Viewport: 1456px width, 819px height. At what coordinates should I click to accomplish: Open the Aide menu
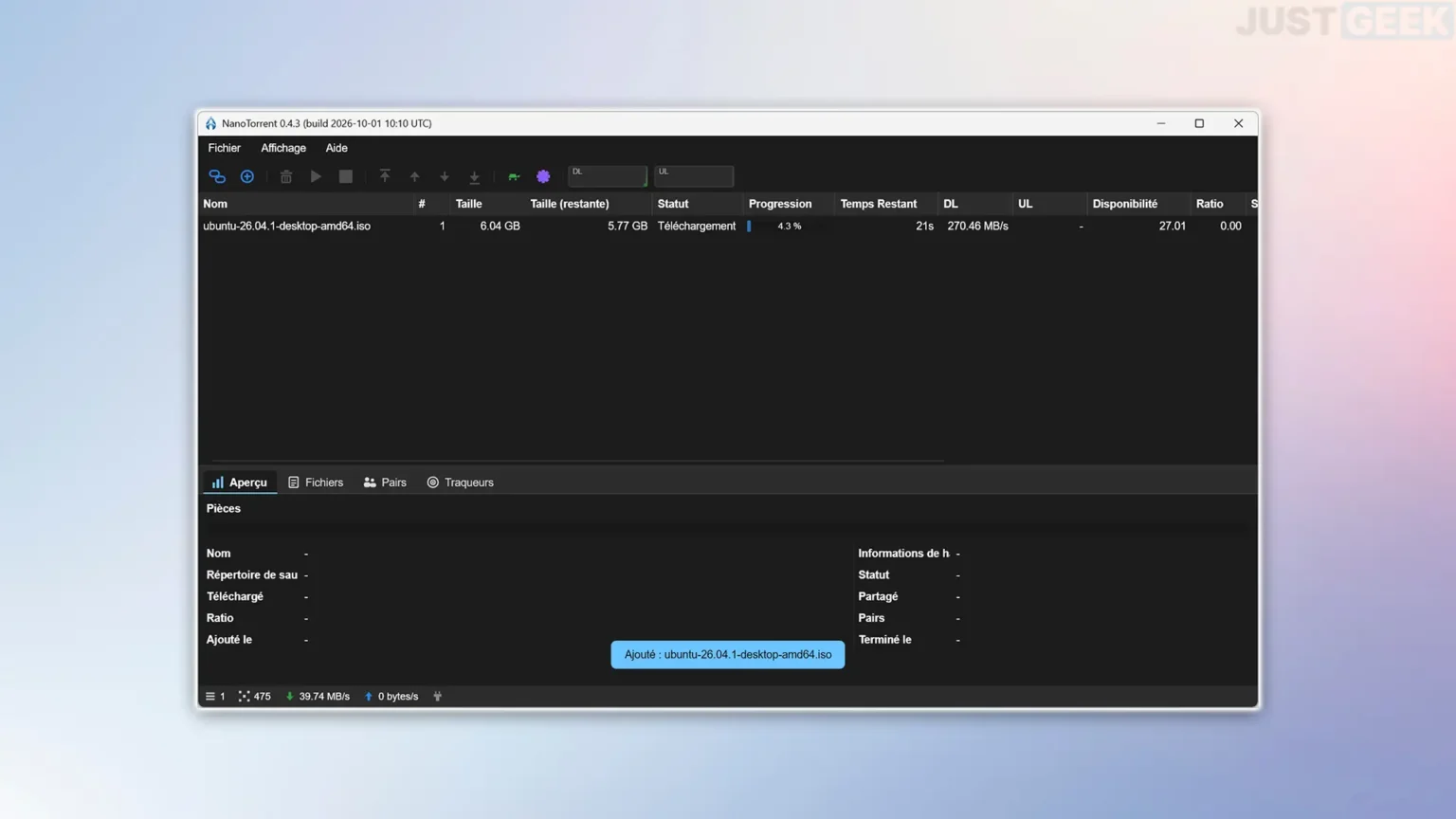[x=337, y=148]
